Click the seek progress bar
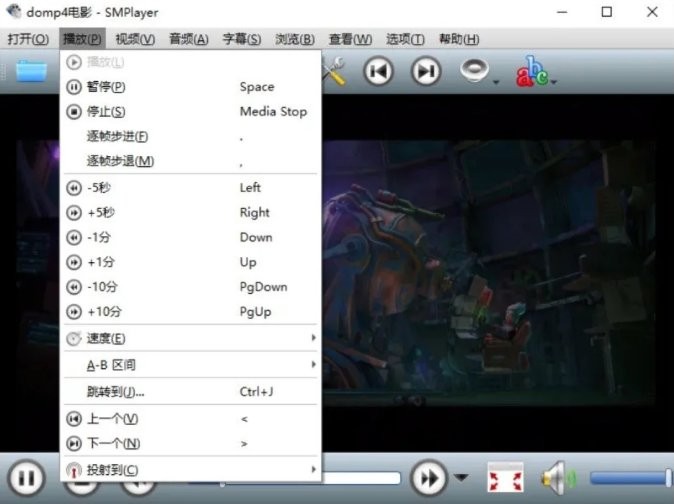The height and width of the screenshot is (504, 674). (x=361, y=478)
